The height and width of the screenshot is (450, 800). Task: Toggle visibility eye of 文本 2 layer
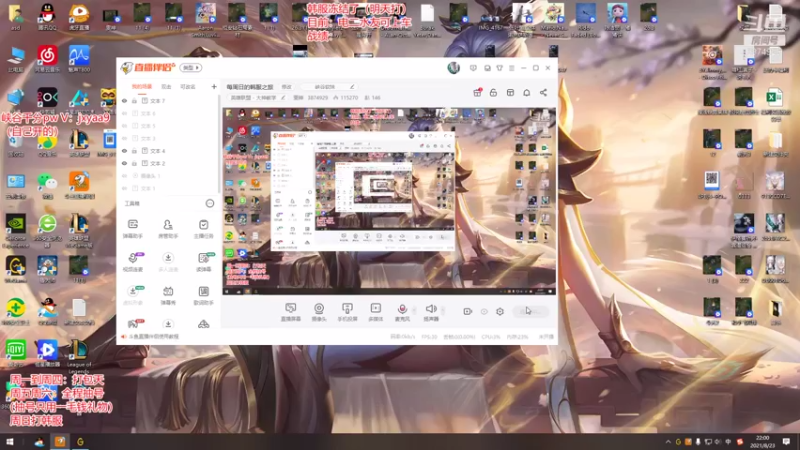click(x=124, y=163)
